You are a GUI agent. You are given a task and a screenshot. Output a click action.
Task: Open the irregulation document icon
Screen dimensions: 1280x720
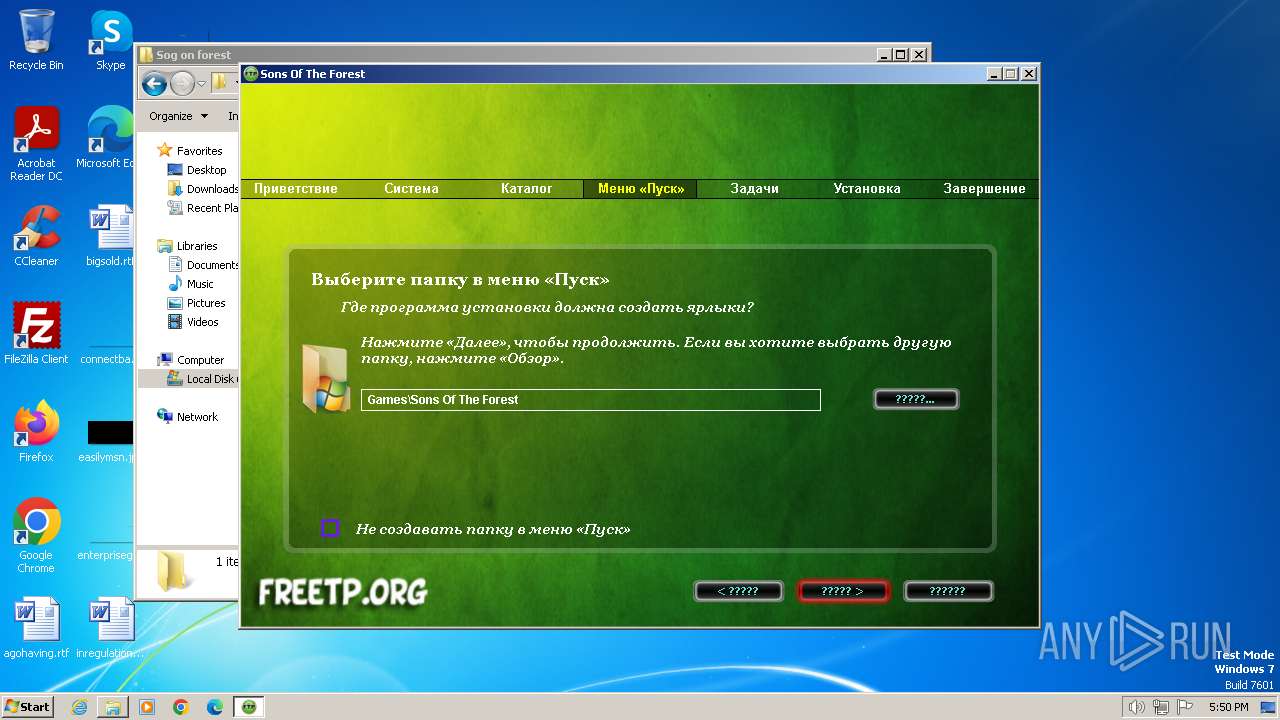pyautogui.click(x=110, y=628)
